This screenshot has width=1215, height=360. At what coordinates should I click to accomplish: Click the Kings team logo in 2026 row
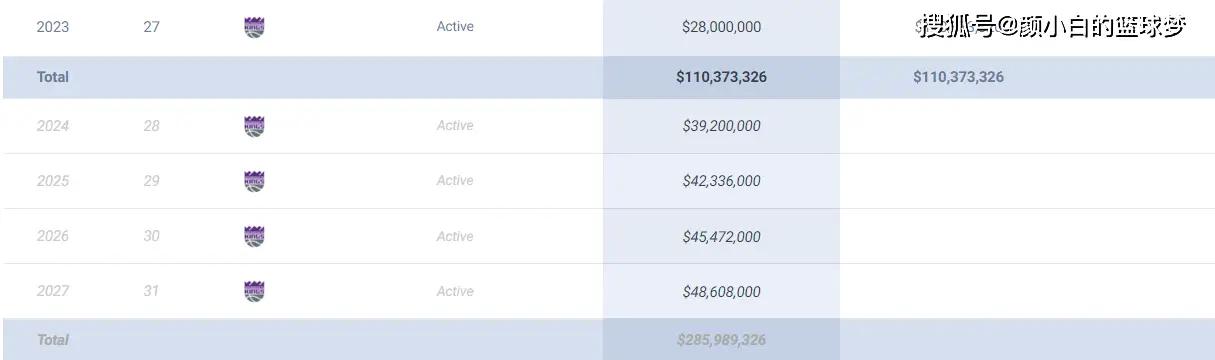254,236
